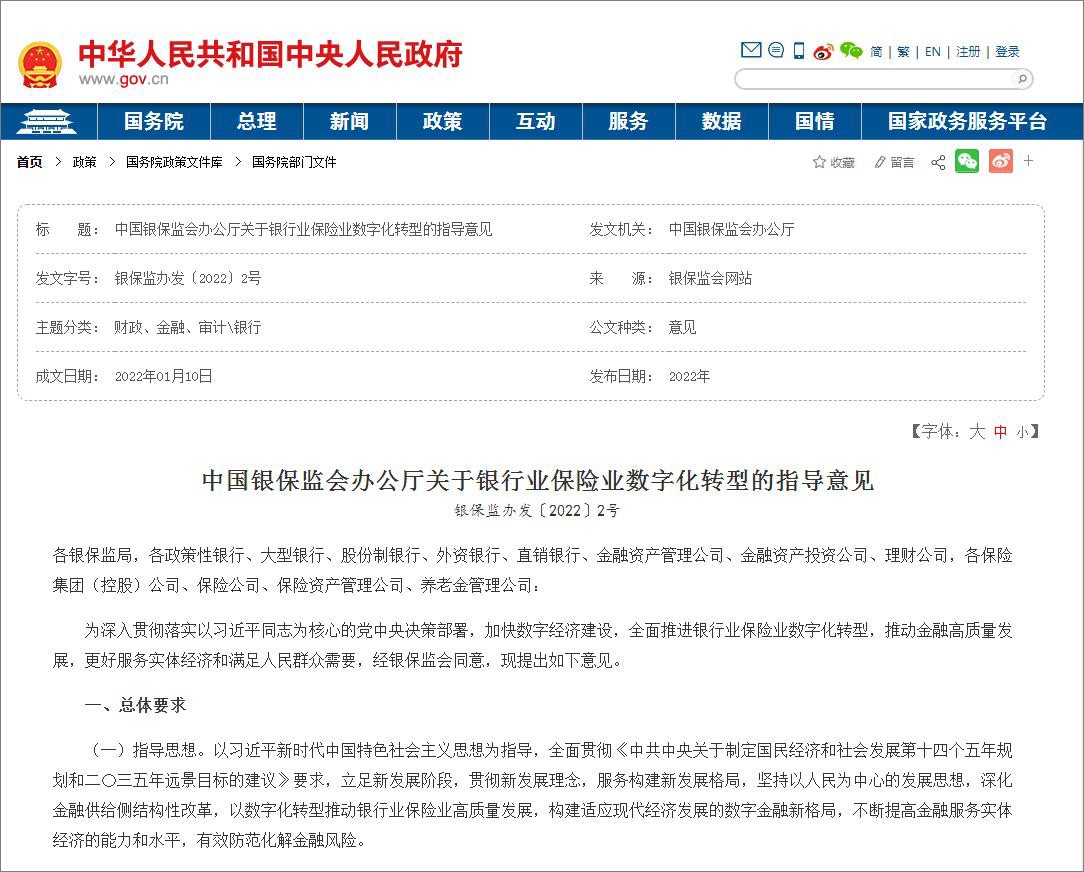1084x872 pixels.
Task: Go to 政策 in breadcrumb
Action: click(x=84, y=162)
